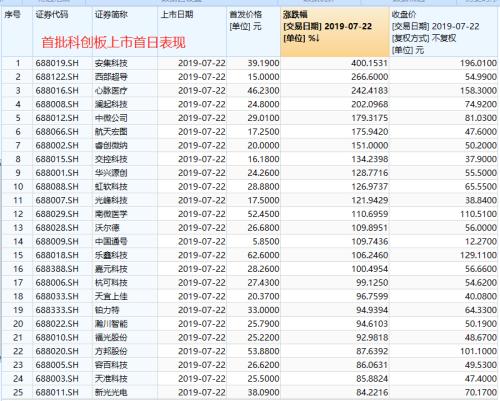The image size is (500, 401).
Task: Click the 175.9420 percent change value
Action: (x=369, y=132)
